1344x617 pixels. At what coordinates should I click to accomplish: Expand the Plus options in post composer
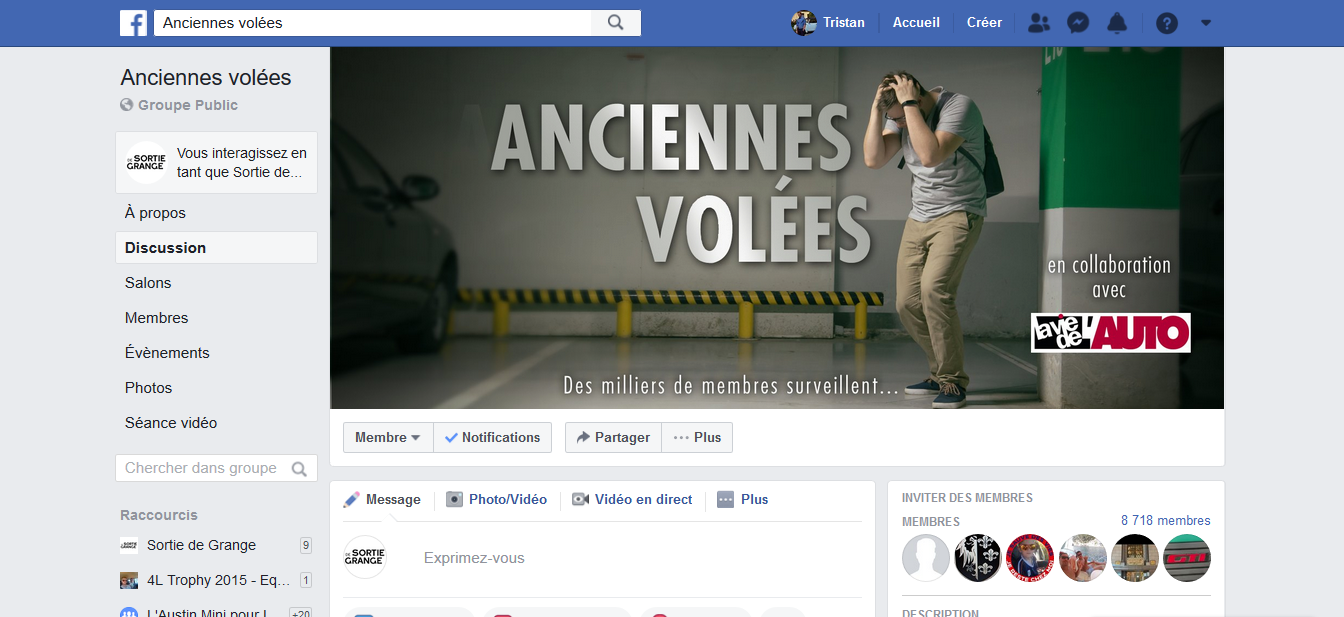tap(743, 500)
